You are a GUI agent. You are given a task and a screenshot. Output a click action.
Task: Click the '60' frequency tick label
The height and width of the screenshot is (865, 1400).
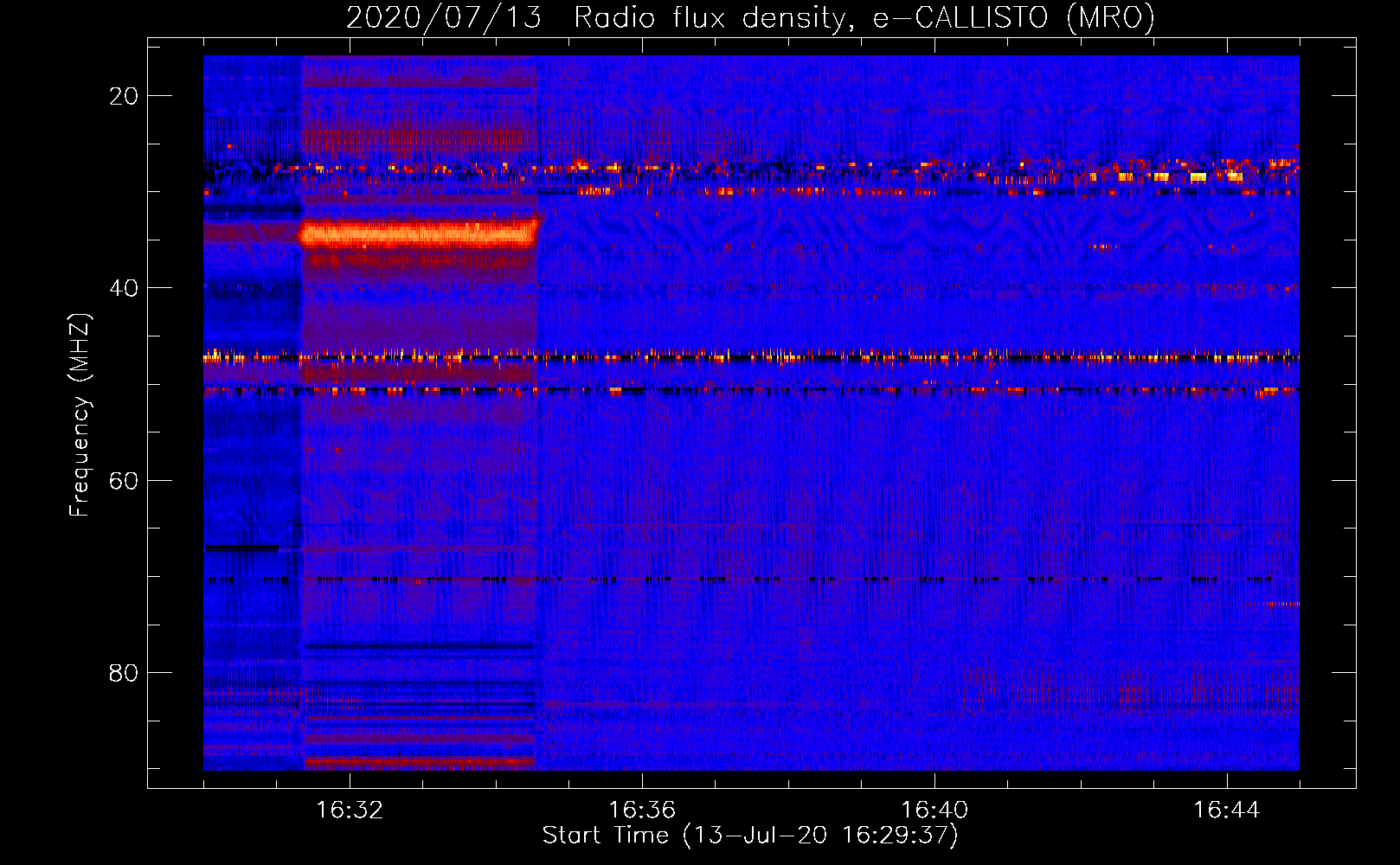[124, 480]
